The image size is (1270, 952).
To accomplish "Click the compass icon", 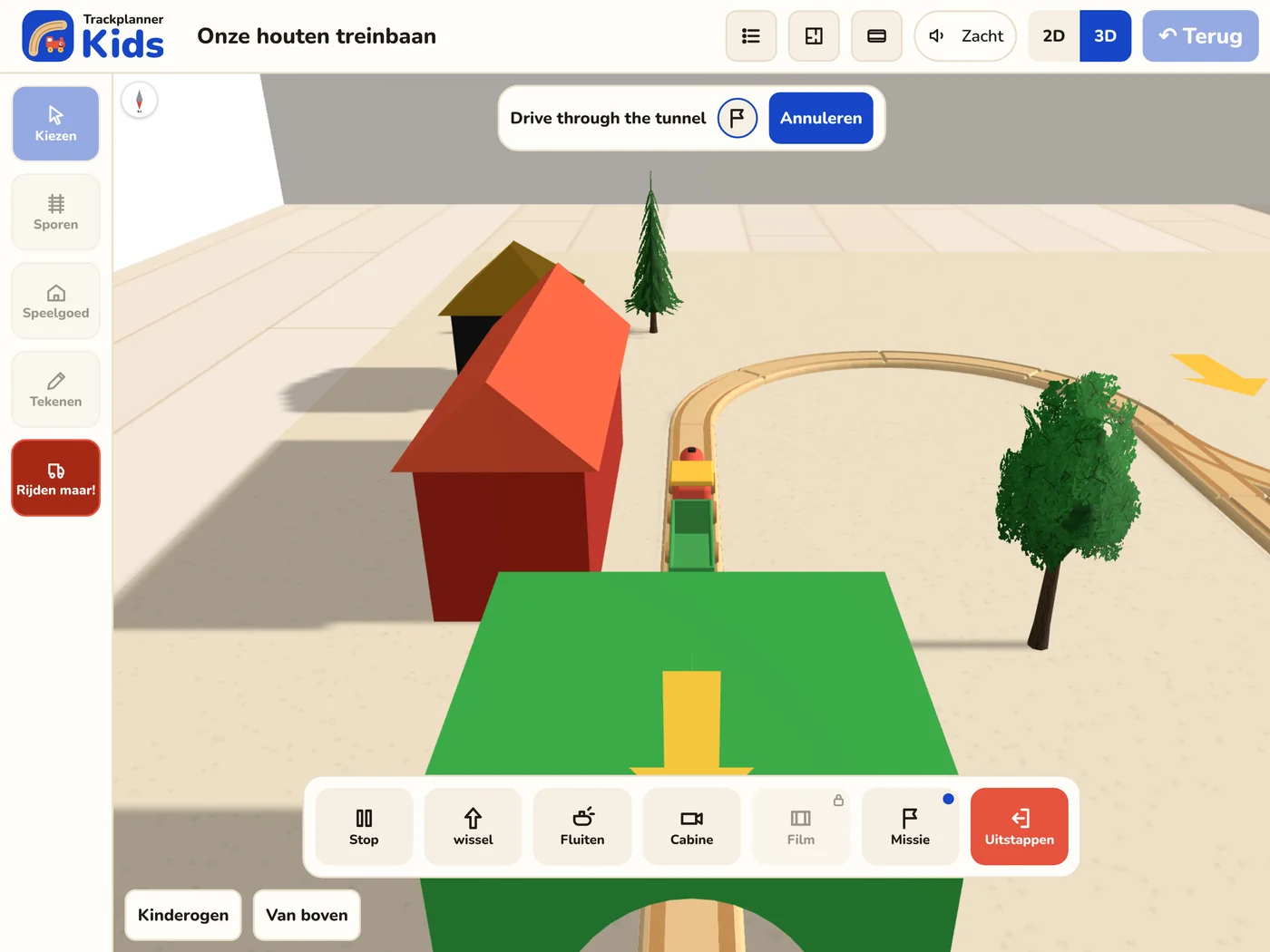I will coord(139,101).
